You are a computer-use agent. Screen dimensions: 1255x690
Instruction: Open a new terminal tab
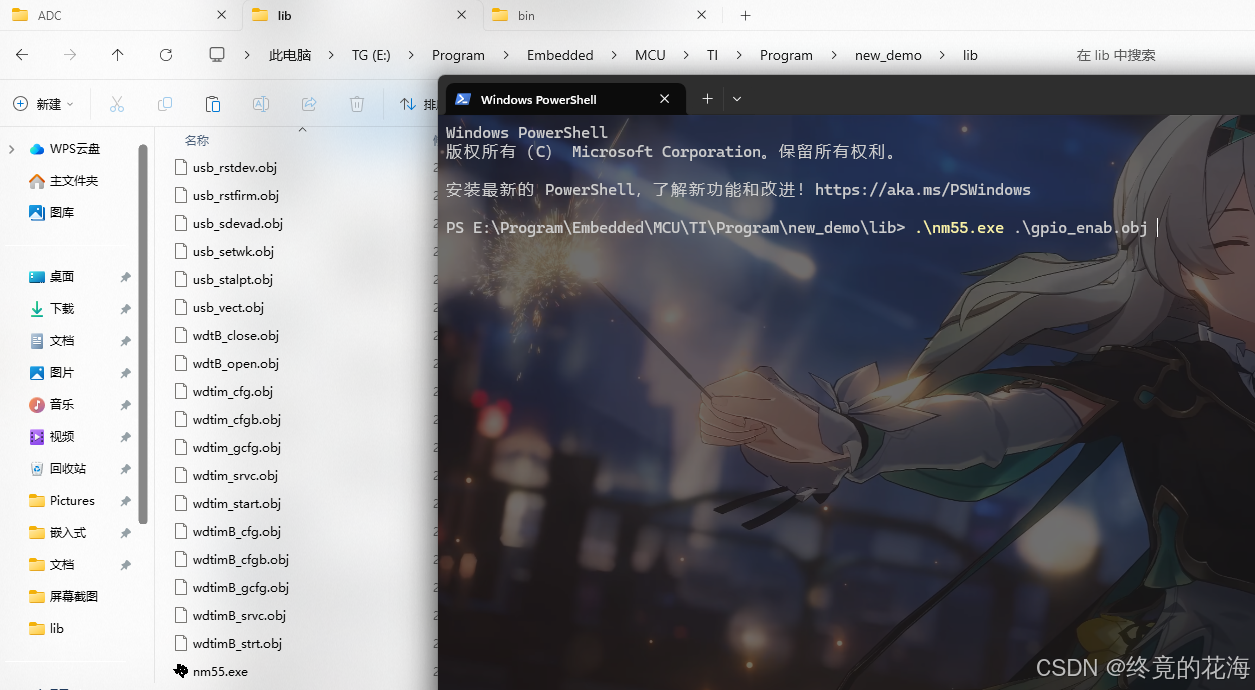pyautogui.click(x=707, y=99)
